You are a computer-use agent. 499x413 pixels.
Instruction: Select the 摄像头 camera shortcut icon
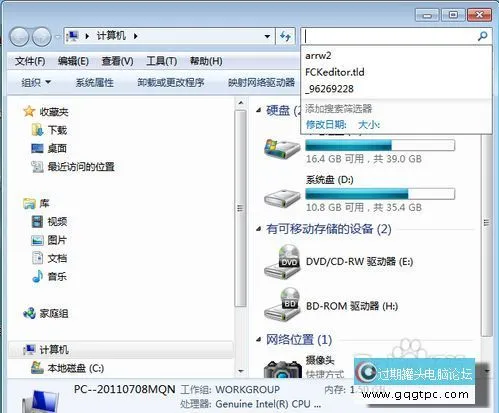pyautogui.click(x=283, y=368)
